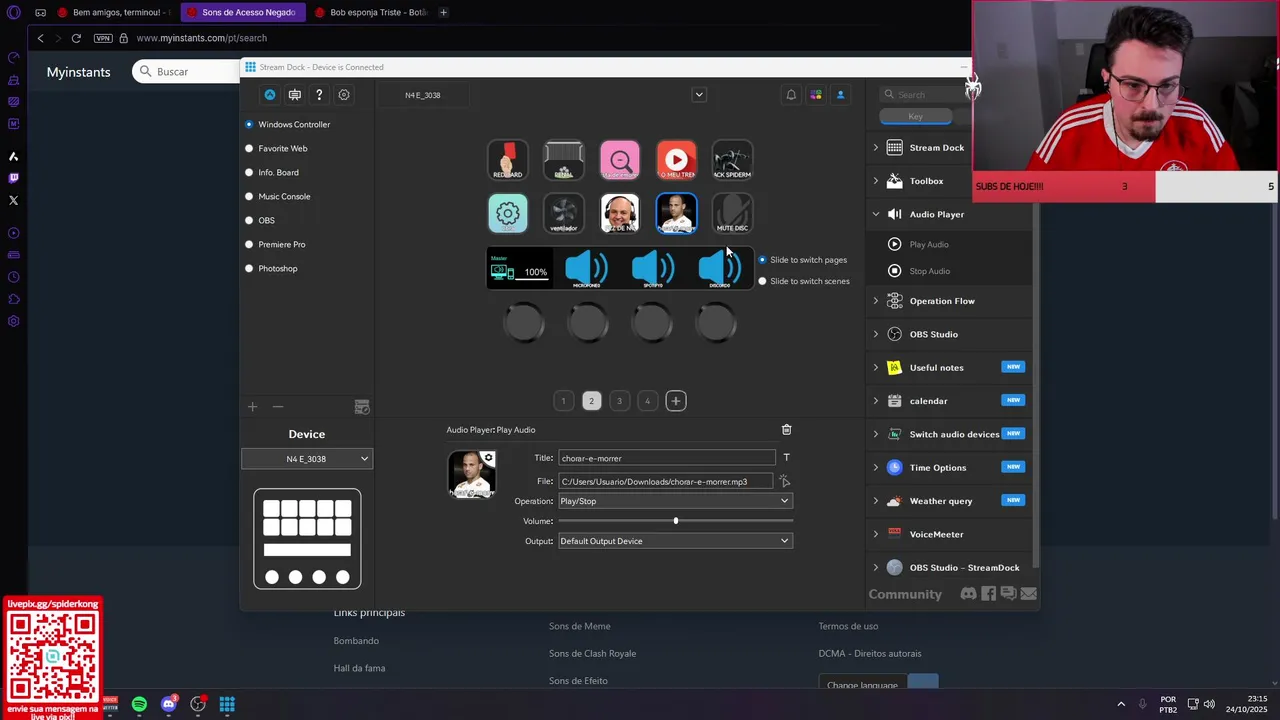The width and height of the screenshot is (1280, 720).
Task: Select the ventilador fan key
Action: coord(564,213)
